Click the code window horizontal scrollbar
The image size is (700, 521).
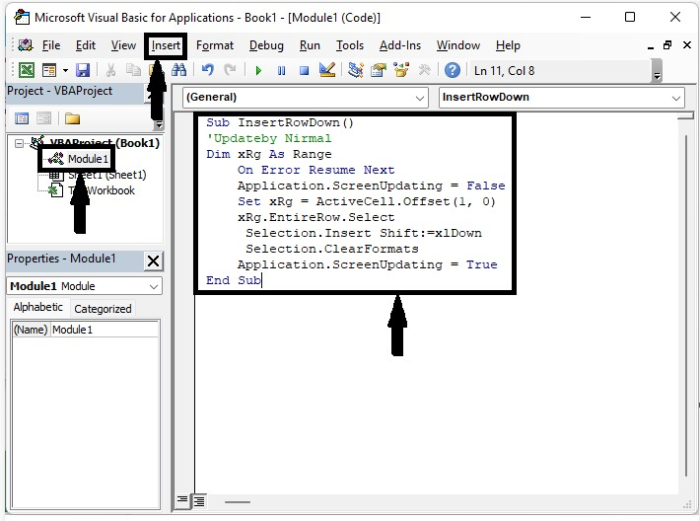238,502
